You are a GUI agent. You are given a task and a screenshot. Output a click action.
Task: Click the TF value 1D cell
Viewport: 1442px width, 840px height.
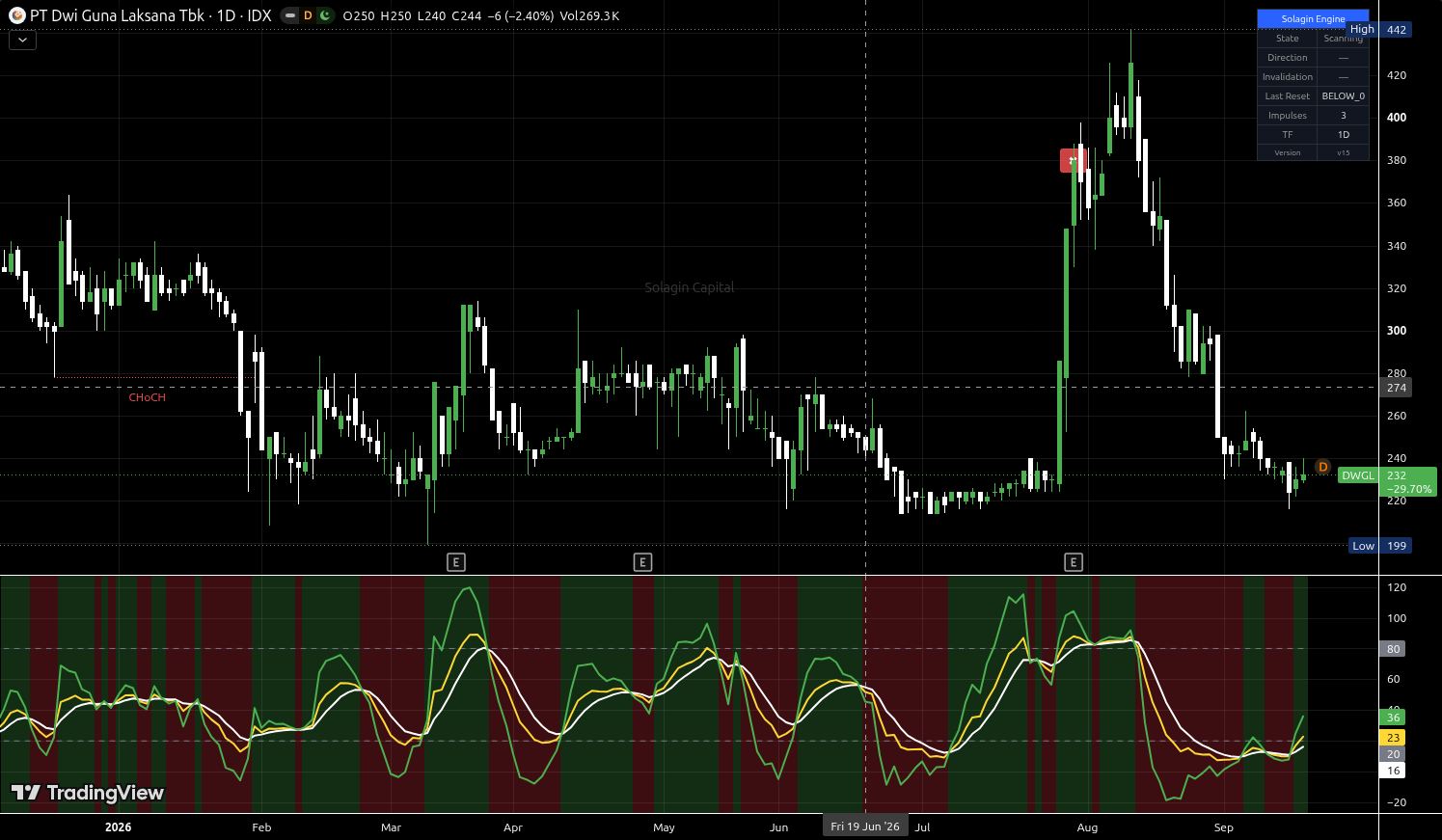coord(1343,135)
